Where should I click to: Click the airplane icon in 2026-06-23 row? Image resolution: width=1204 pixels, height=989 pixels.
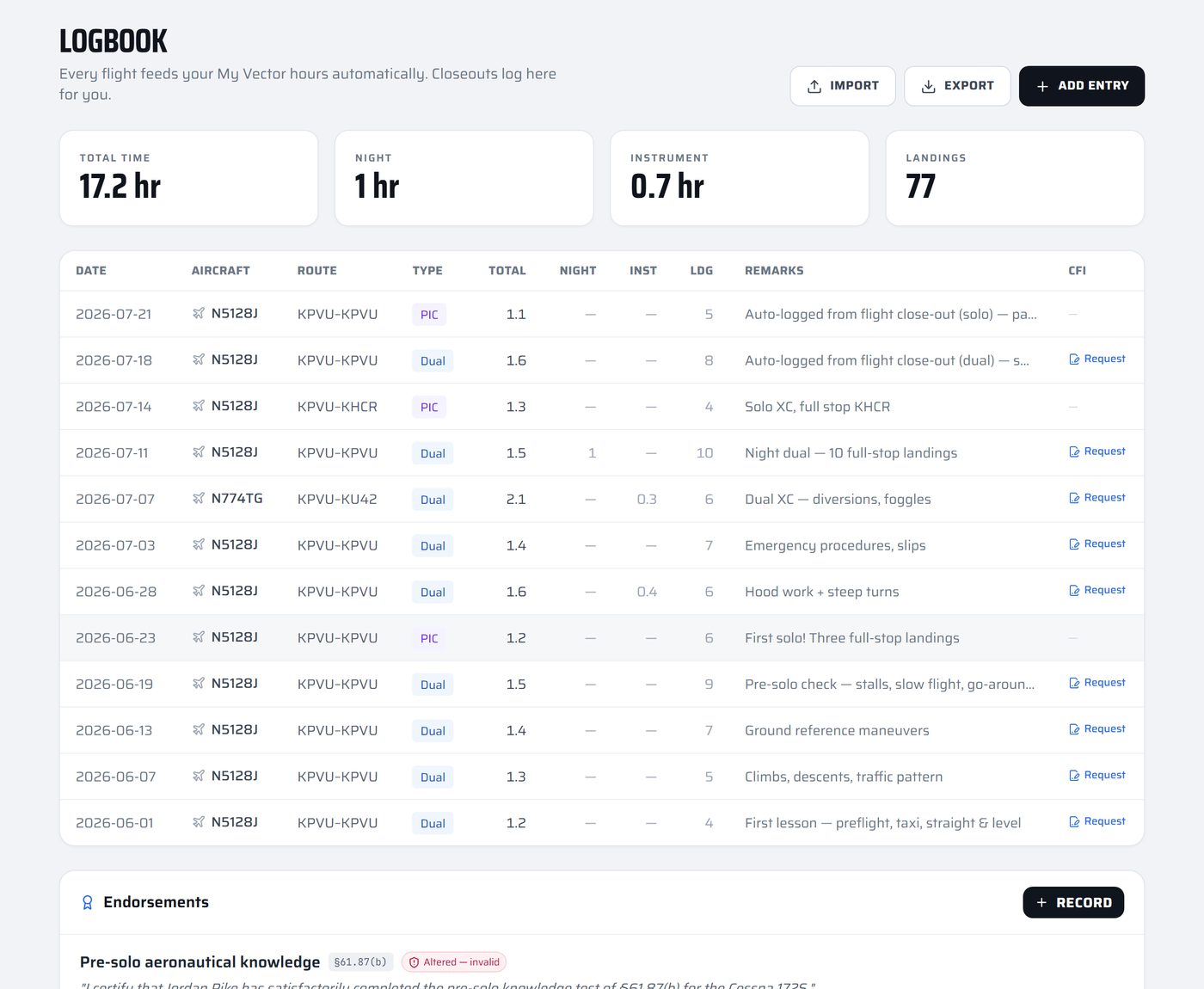pos(199,637)
